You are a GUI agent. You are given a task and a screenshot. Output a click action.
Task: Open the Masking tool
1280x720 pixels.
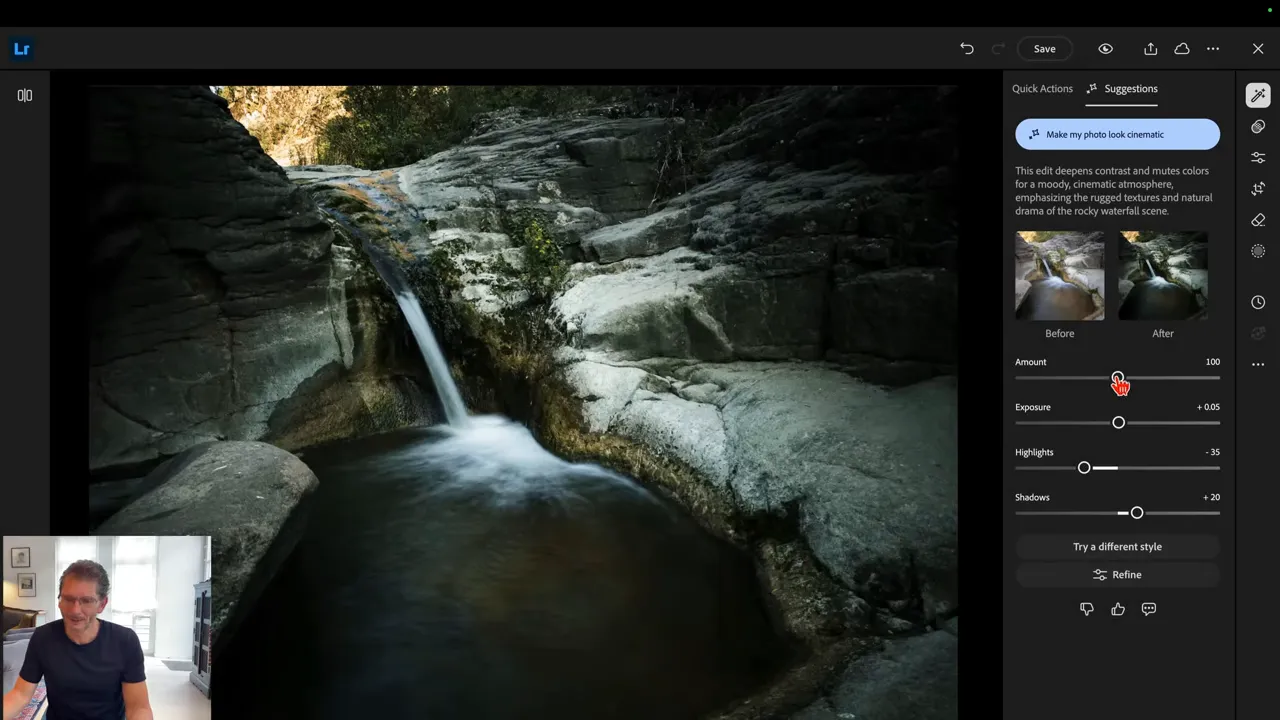coord(1258,251)
